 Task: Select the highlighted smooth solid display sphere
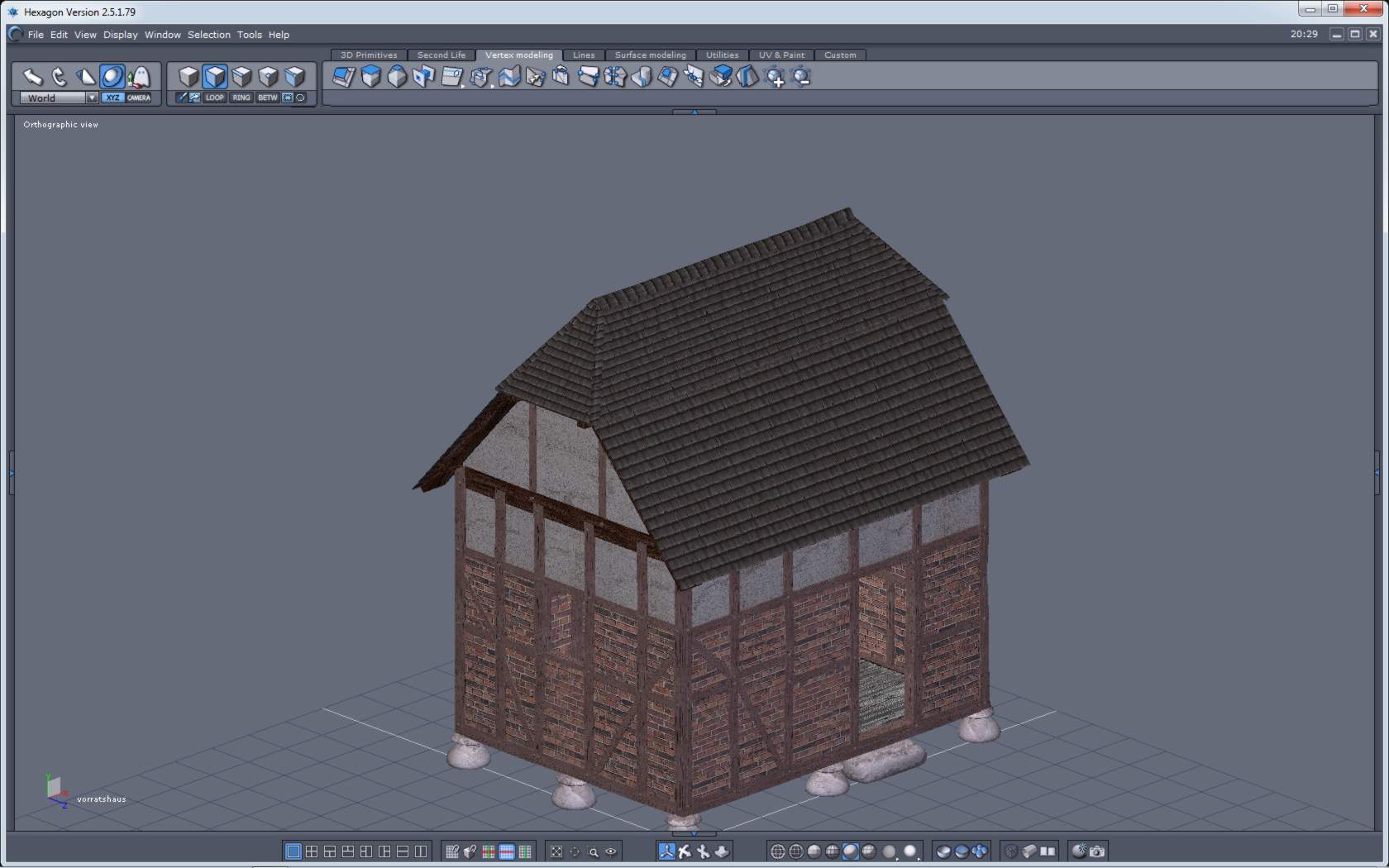[851, 851]
